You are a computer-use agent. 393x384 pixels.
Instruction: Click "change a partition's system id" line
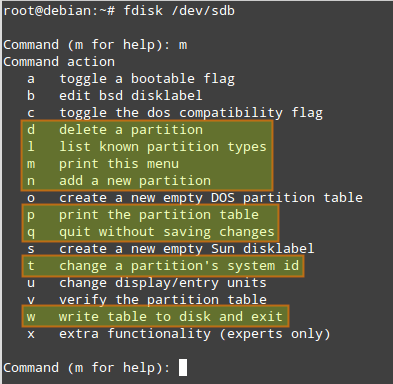163,266
